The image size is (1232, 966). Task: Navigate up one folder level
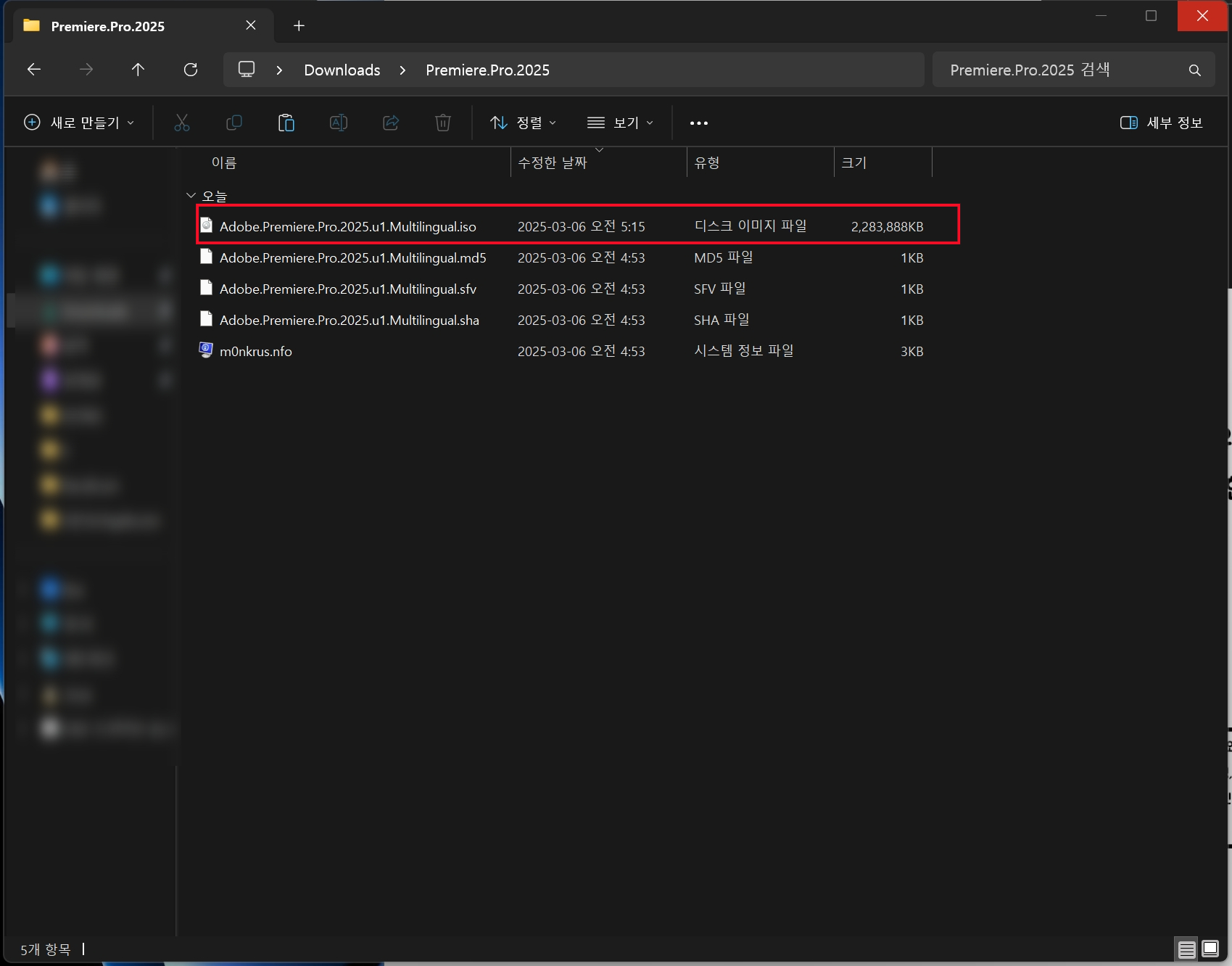[x=139, y=70]
